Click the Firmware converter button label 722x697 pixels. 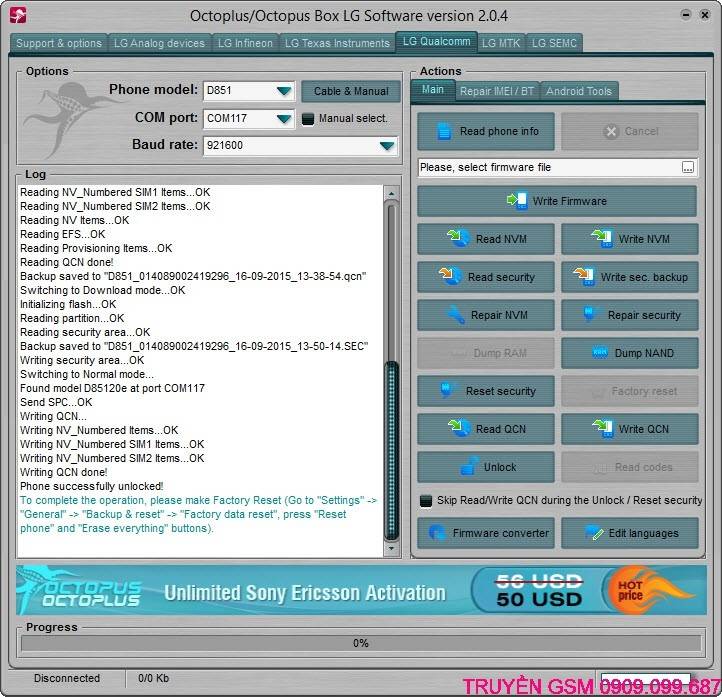point(501,533)
